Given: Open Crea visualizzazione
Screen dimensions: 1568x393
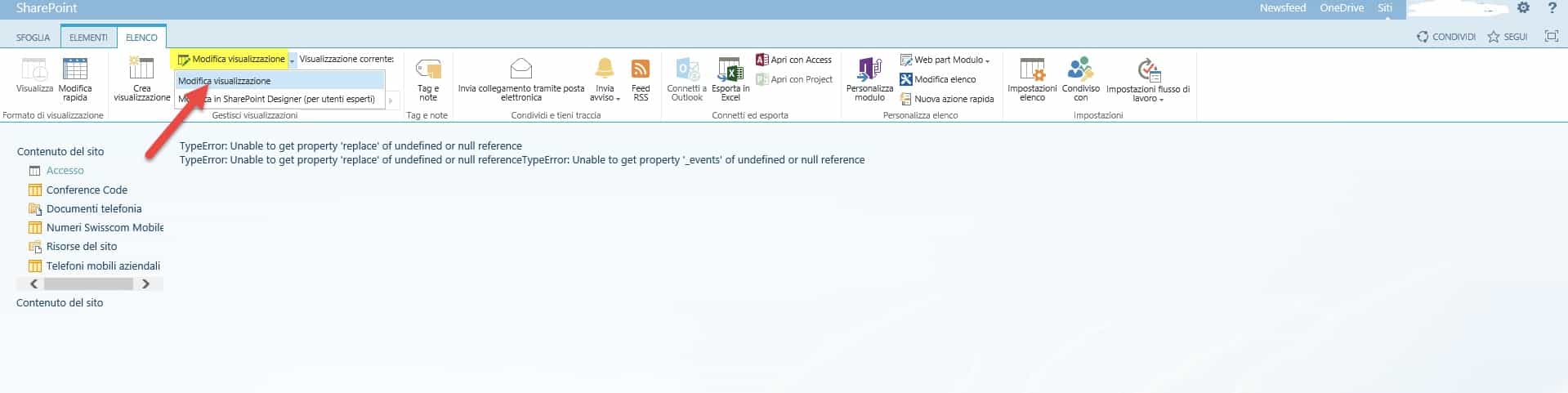Looking at the screenshot, I should click(142, 79).
